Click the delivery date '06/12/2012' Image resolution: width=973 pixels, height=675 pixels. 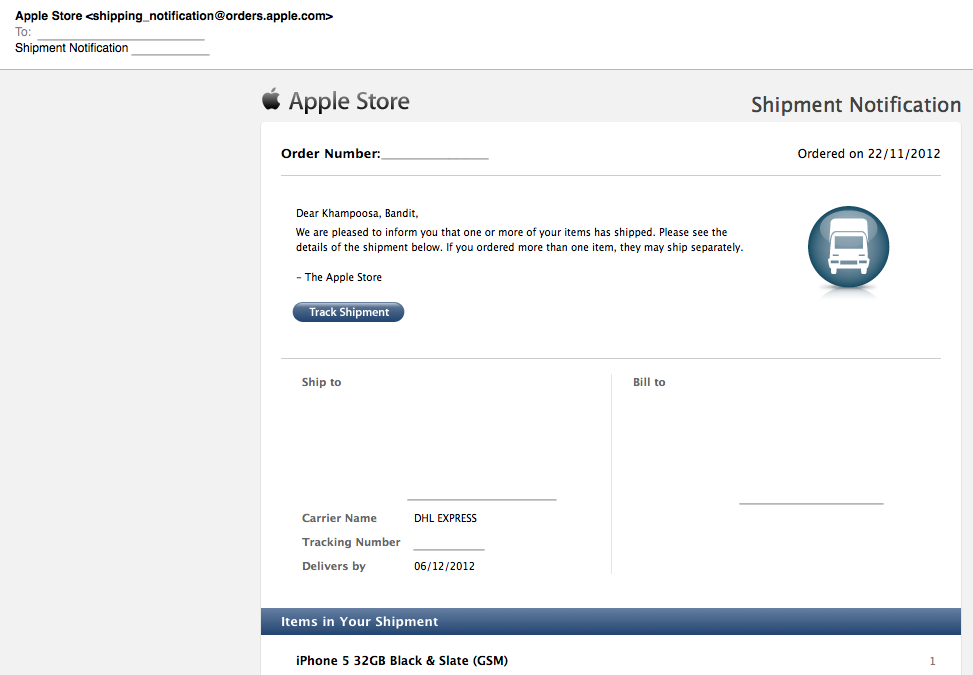(444, 566)
